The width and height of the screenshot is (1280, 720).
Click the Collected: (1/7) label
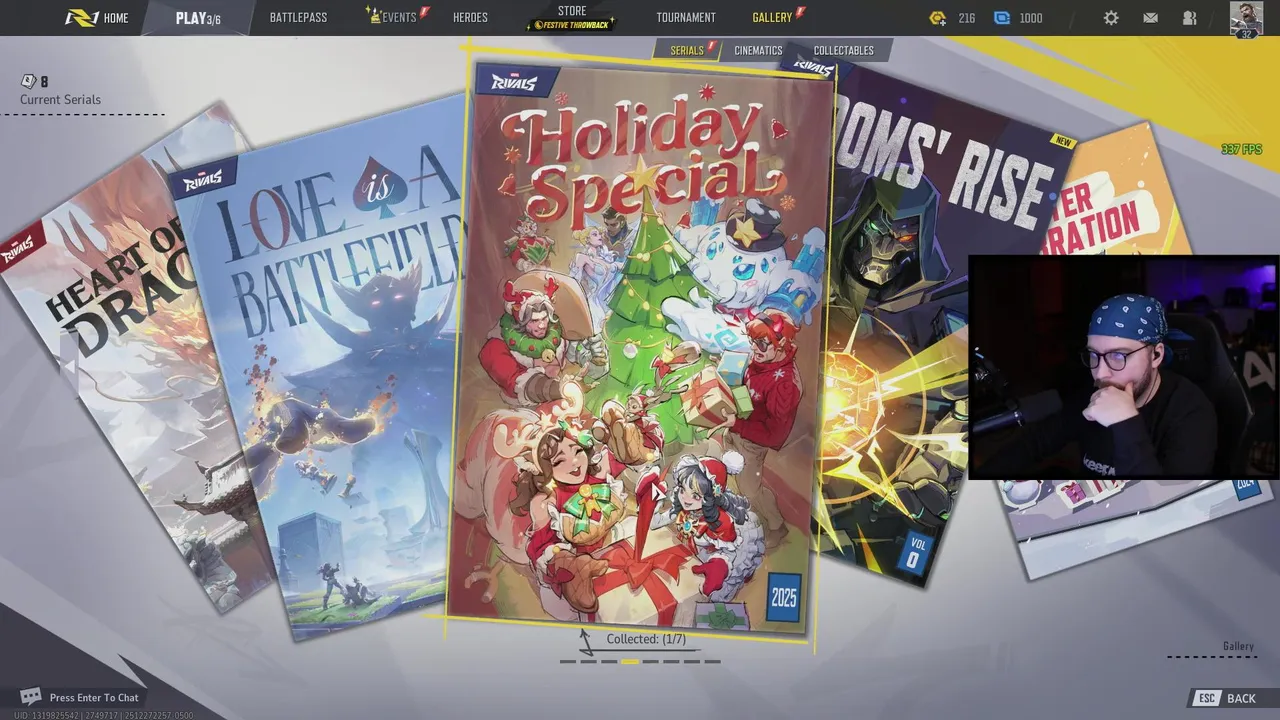coord(646,639)
